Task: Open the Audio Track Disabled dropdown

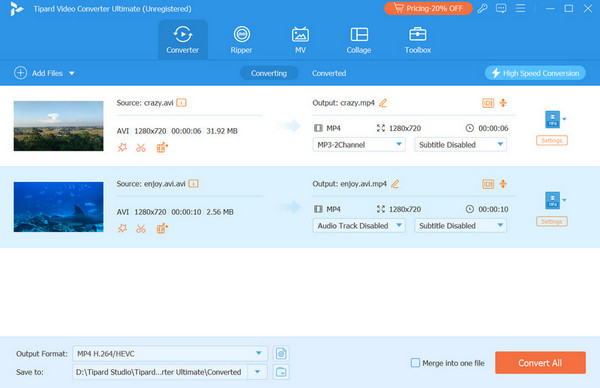Action: (x=359, y=226)
